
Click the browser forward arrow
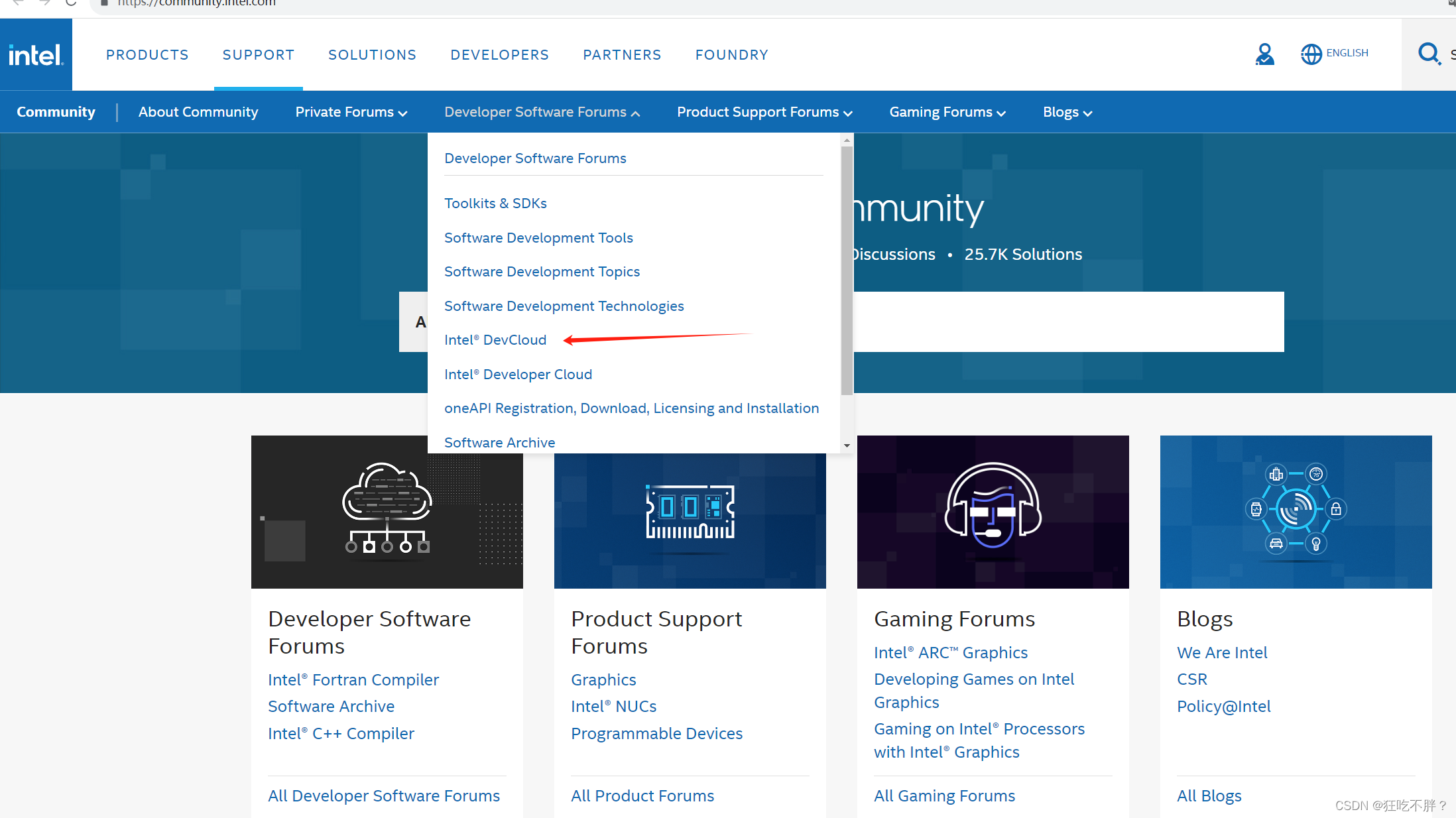coord(44,3)
